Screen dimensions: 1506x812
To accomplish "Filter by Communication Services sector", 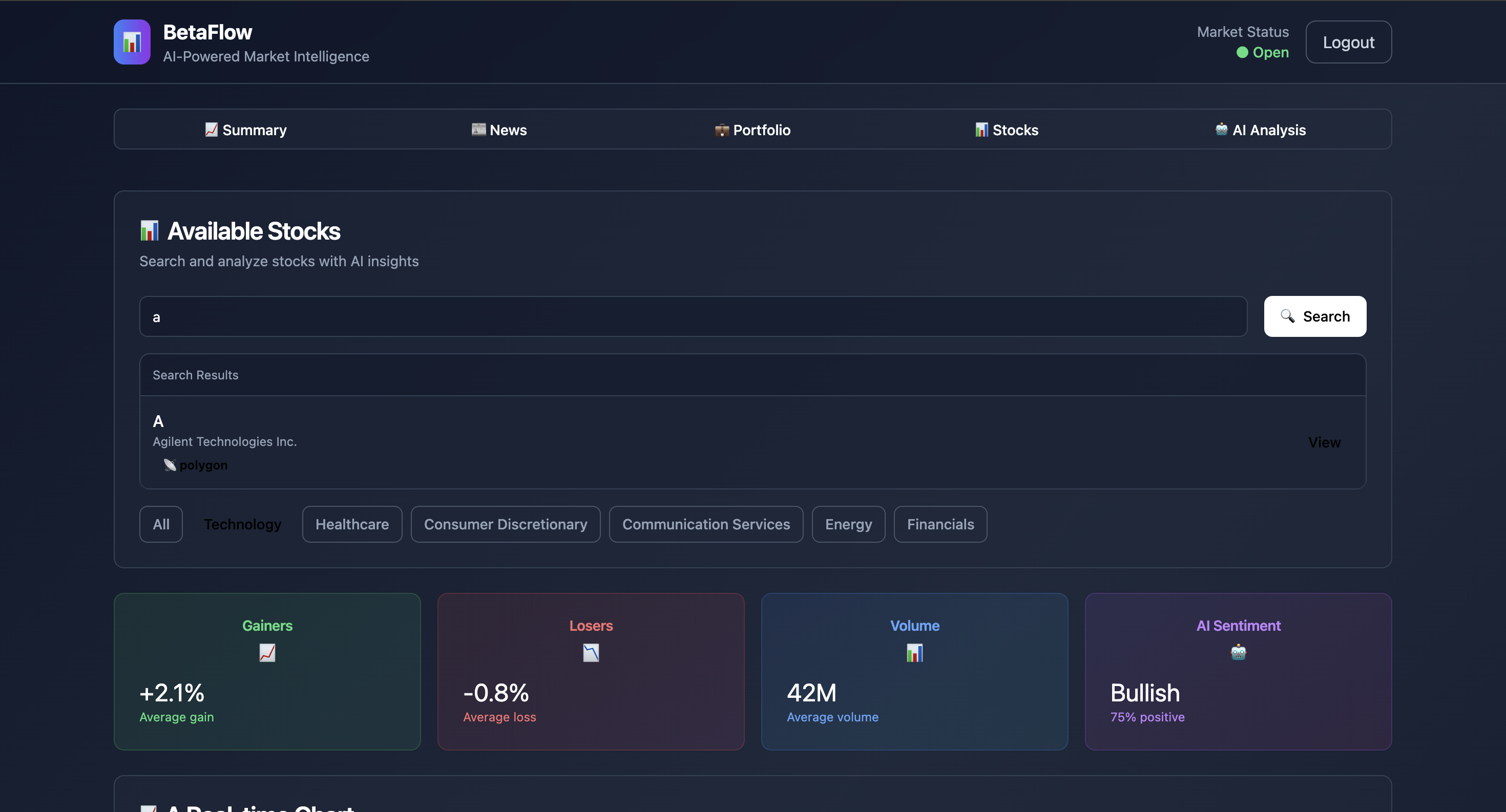I will coord(706,524).
